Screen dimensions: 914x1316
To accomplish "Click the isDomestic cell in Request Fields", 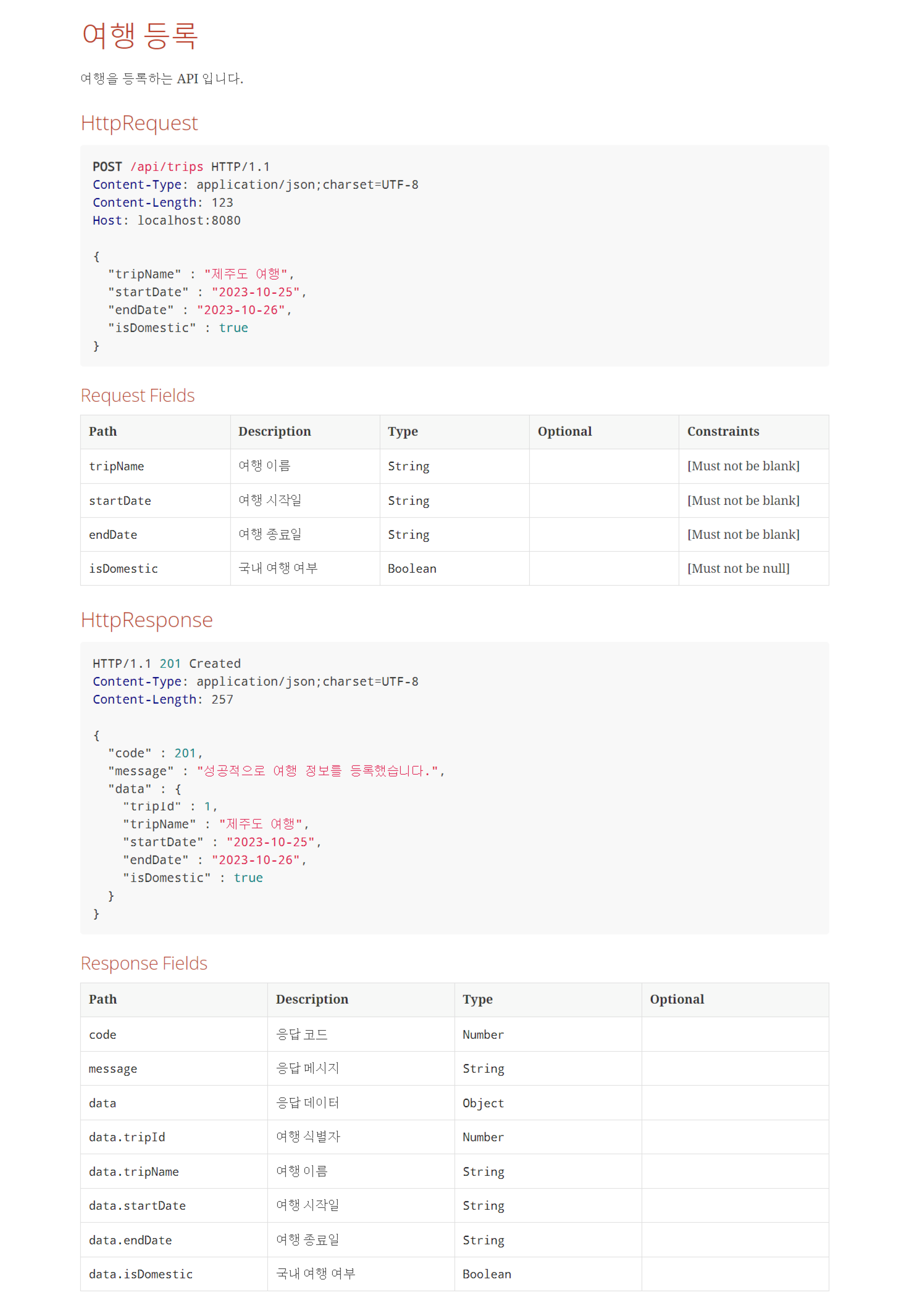I will pos(156,568).
